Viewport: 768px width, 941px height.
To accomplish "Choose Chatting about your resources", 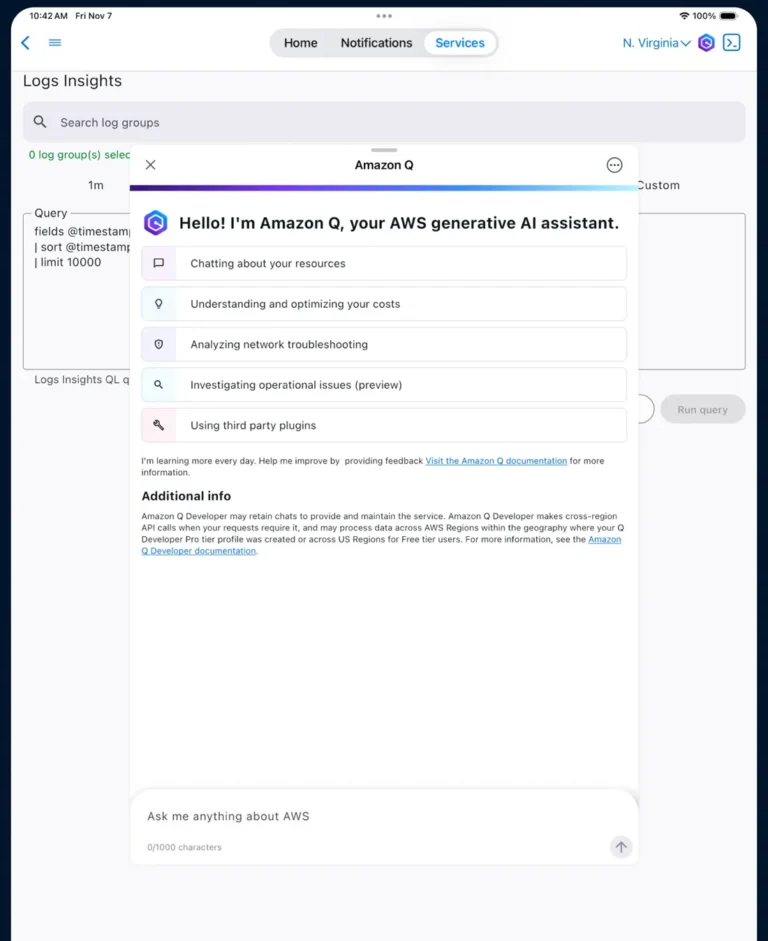I will 384,263.
